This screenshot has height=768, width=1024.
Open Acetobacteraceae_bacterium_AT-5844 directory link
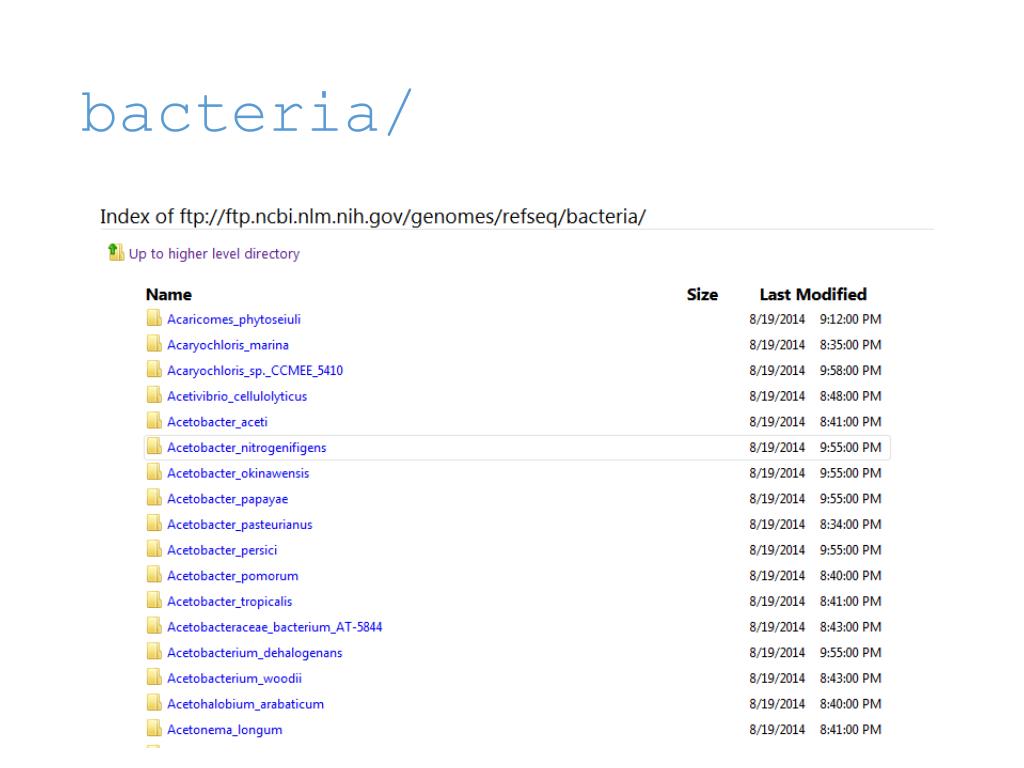tap(275, 627)
